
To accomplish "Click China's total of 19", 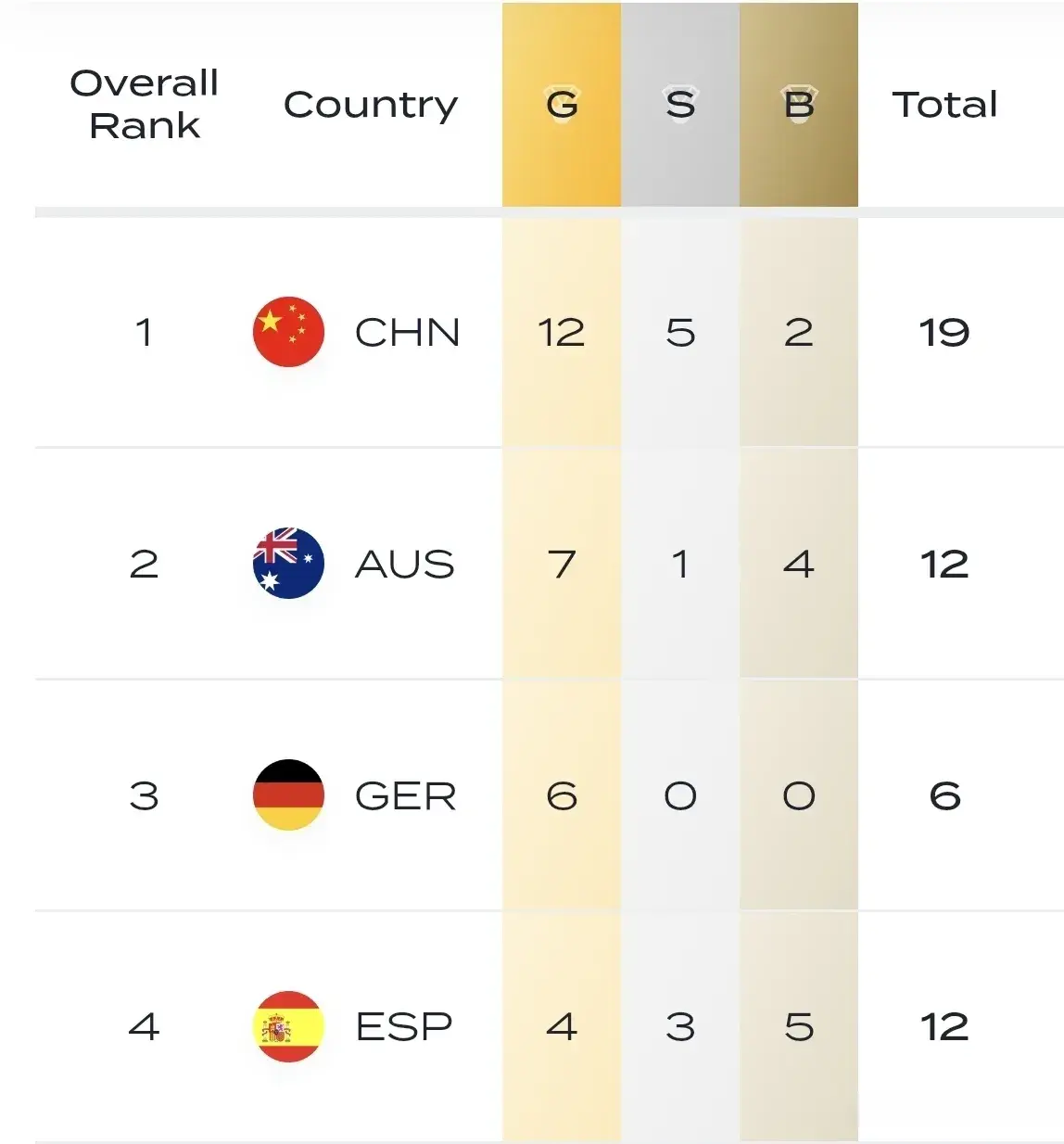I will click(x=944, y=333).
